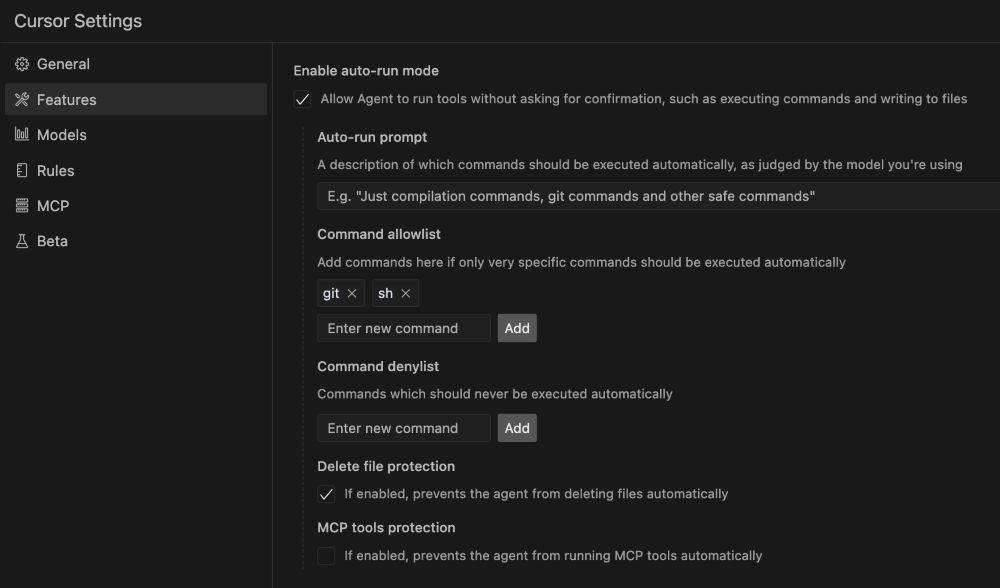Click the Models bar-chart icon
The width and height of the screenshot is (1000, 588).
point(22,135)
